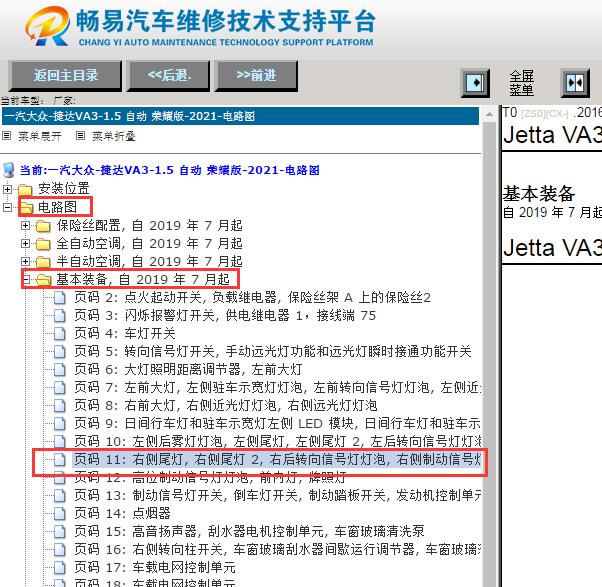Expand 半自动空调 folder
602x587 pixels.
click(25, 261)
